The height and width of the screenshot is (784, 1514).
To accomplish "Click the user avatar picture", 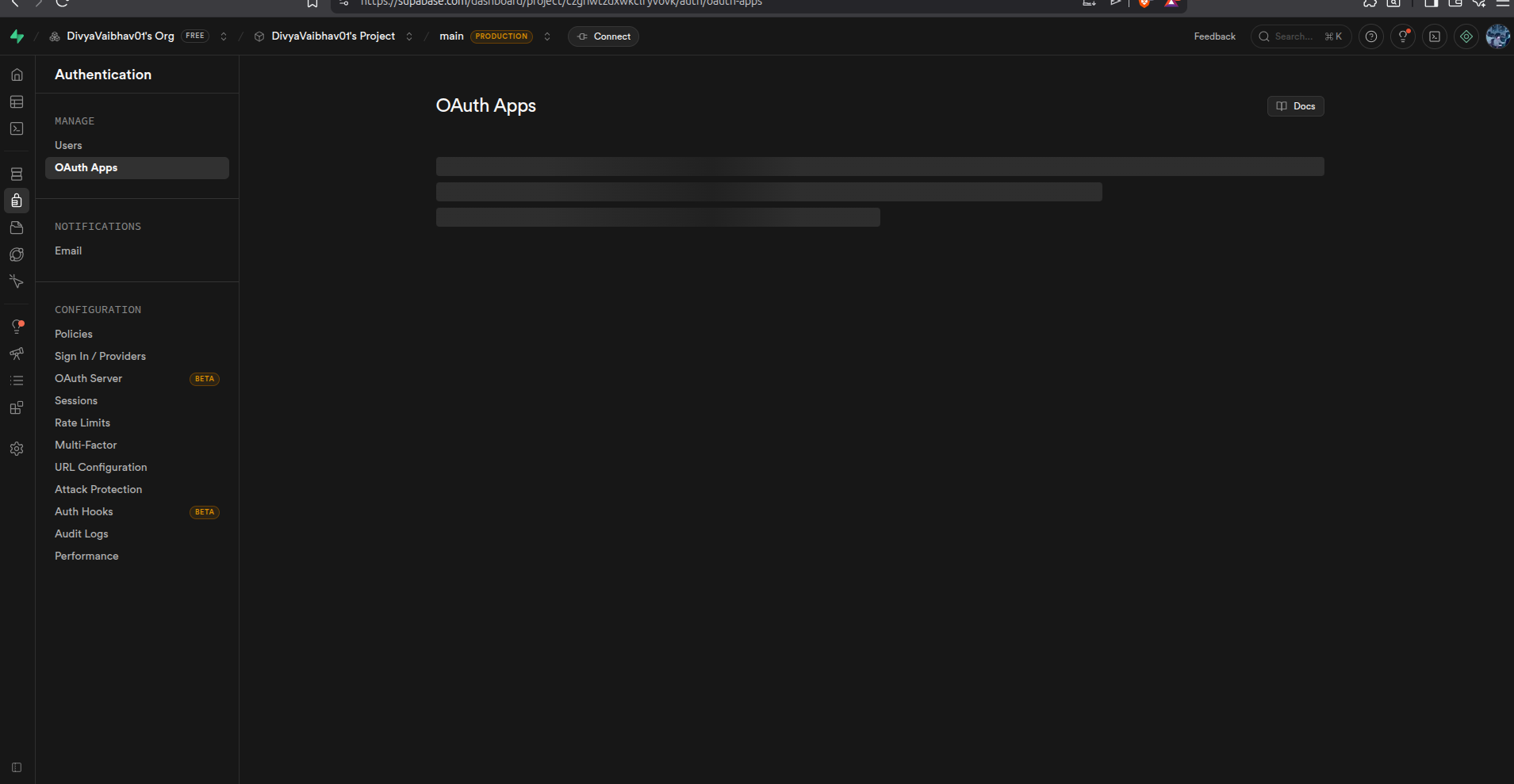I will 1497,36.
